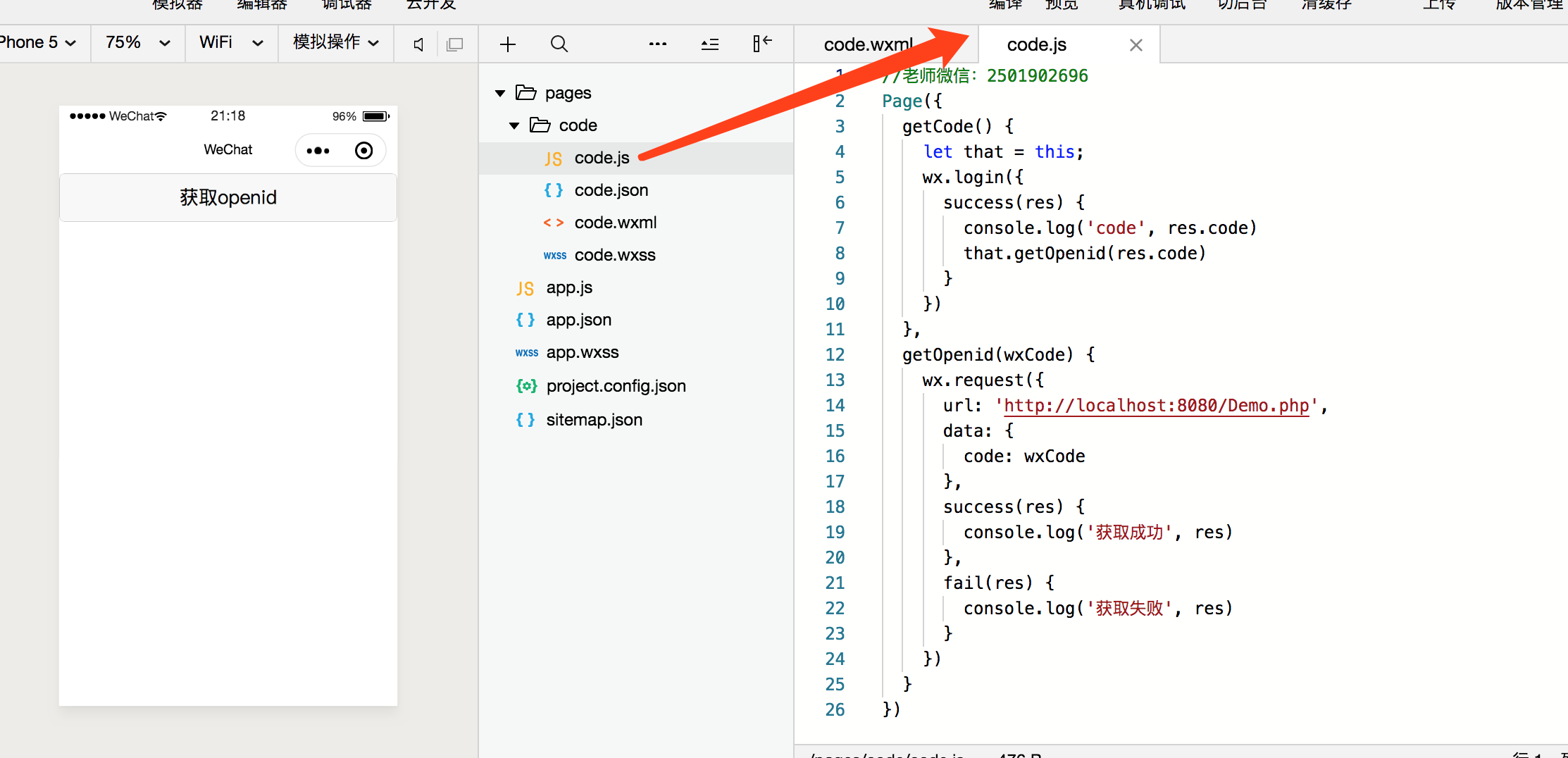This screenshot has width=1568, height=758.
Task: Click the mini program capsule menu dots
Action: 318,151
